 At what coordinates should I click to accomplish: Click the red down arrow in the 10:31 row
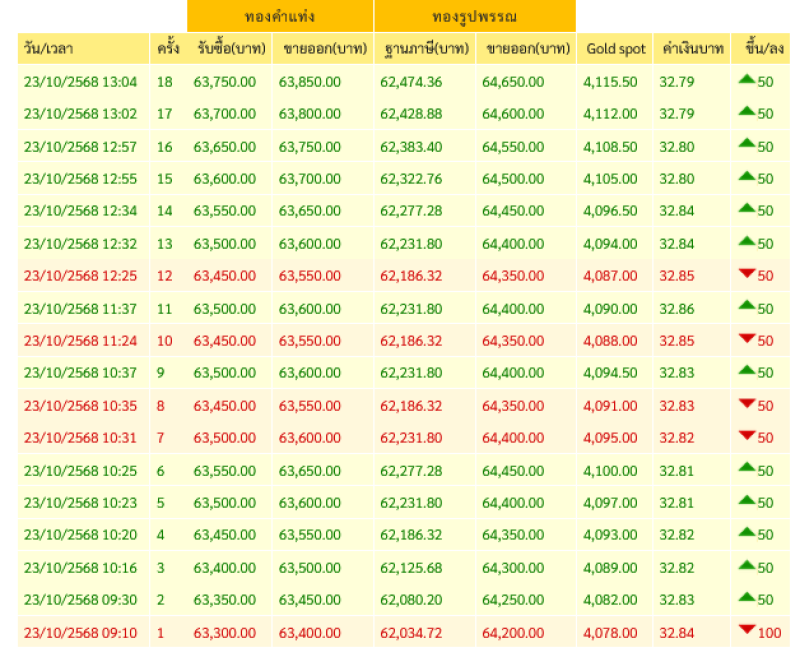click(x=746, y=437)
